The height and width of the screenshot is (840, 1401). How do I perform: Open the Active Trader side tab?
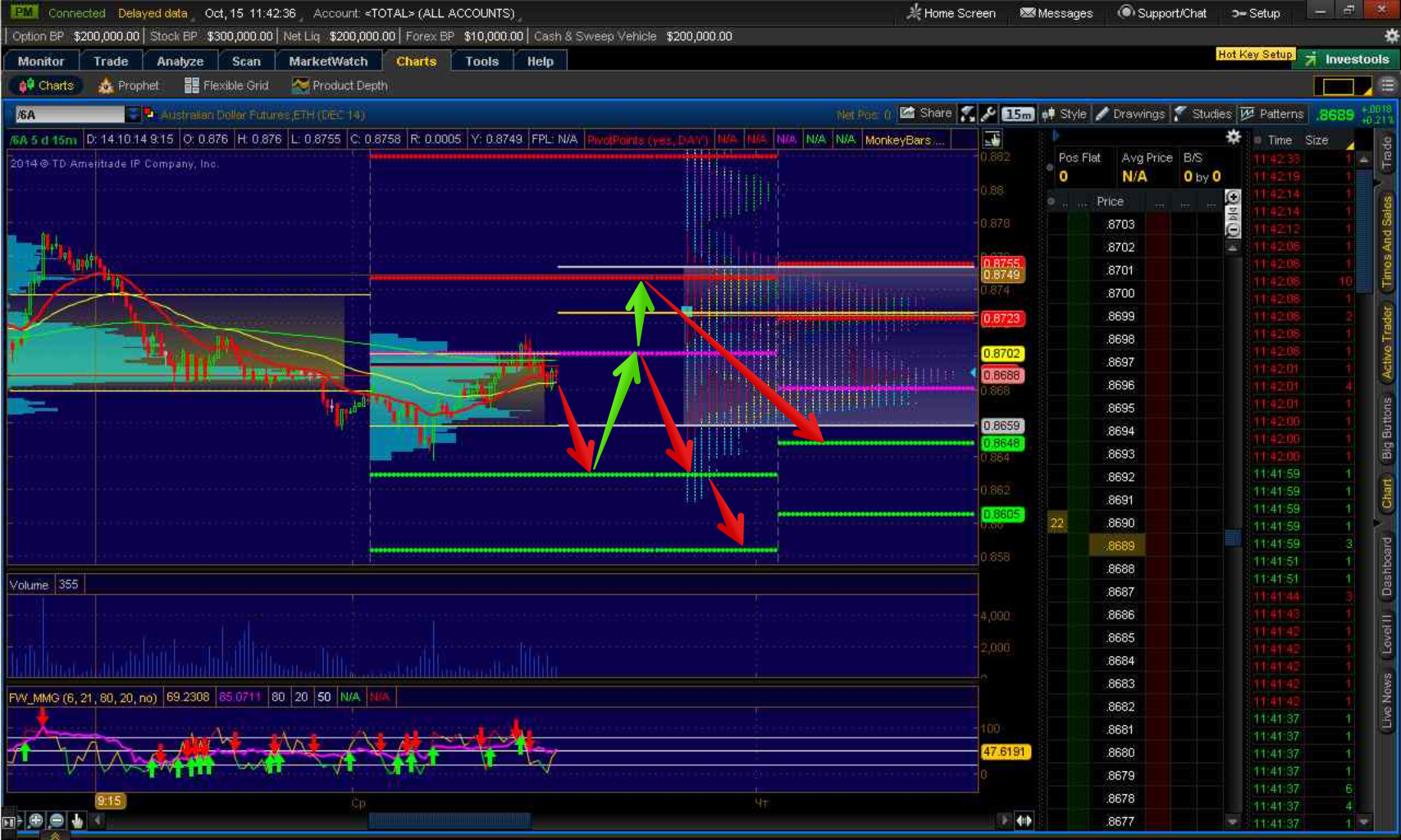[1387, 341]
